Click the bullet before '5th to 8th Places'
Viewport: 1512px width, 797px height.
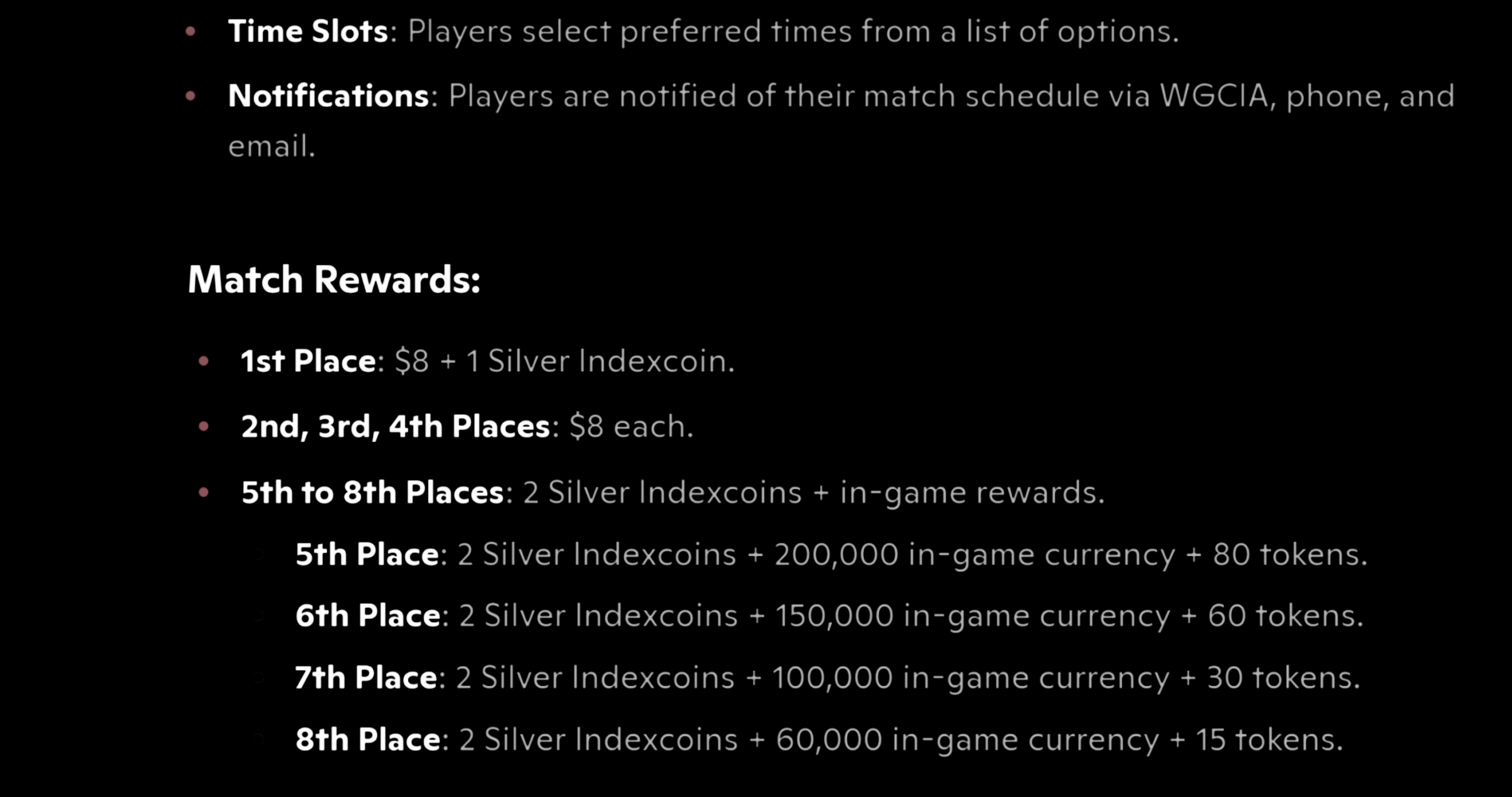[x=204, y=492]
